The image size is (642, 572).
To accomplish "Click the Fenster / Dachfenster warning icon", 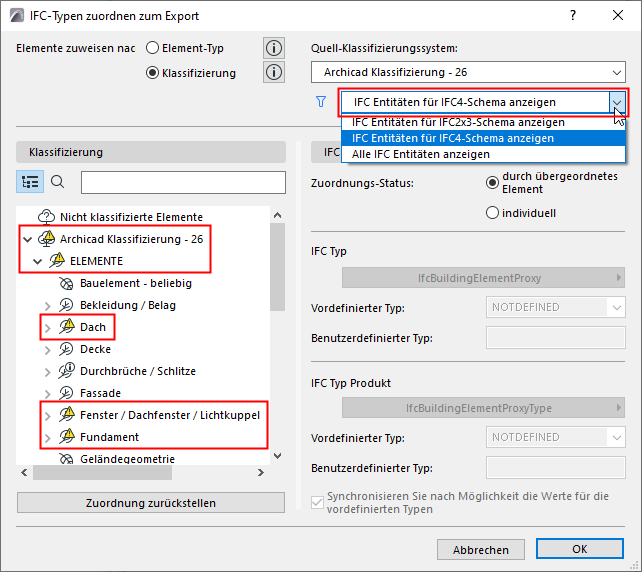I will pos(67,414).
